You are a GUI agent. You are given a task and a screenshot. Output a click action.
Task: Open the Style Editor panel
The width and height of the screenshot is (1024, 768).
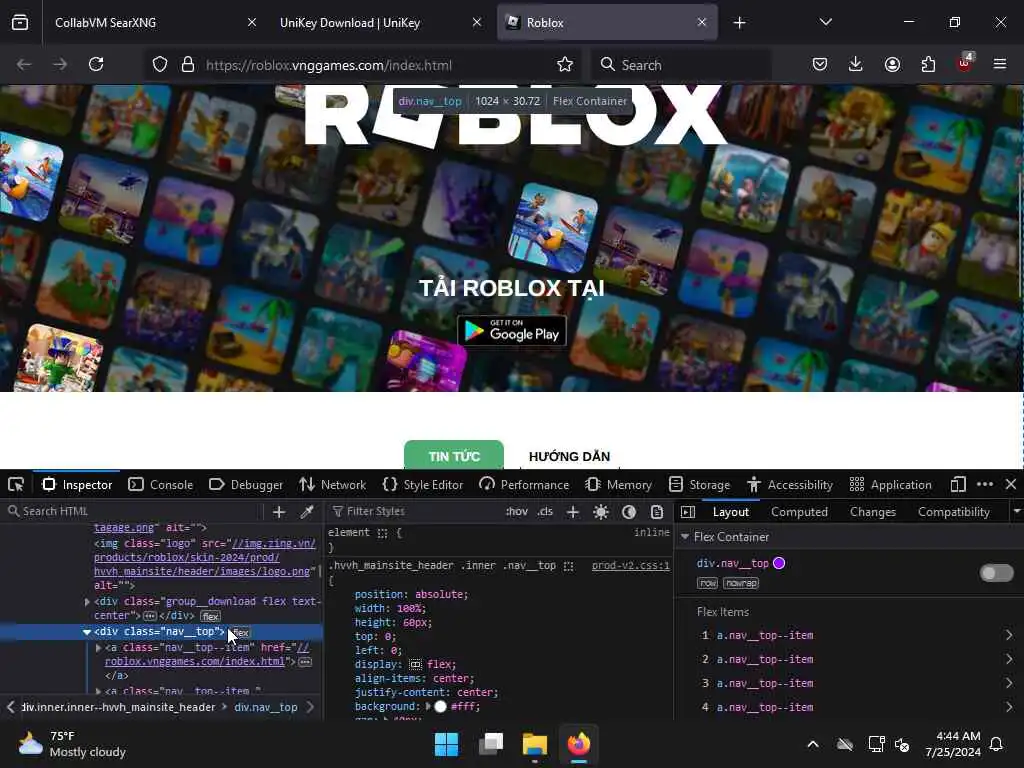pos(423,485)
